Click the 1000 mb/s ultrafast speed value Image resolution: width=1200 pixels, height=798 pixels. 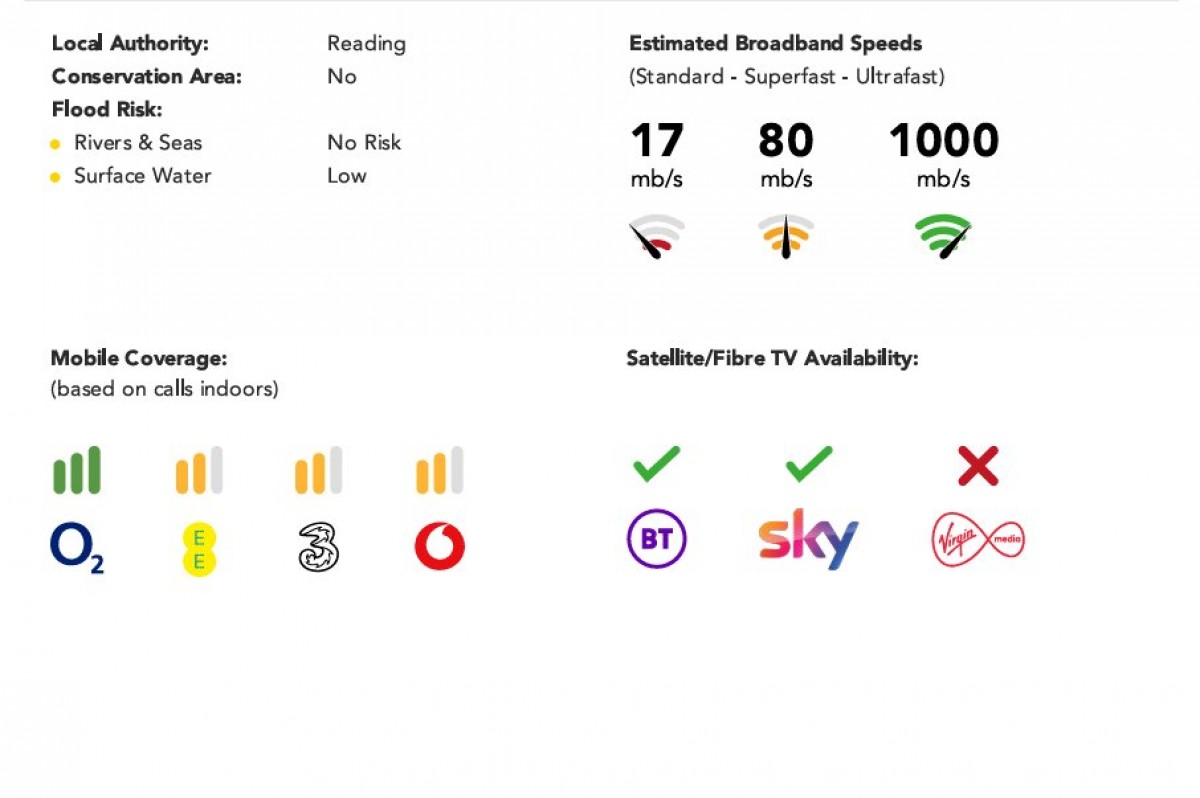point(943,154)
